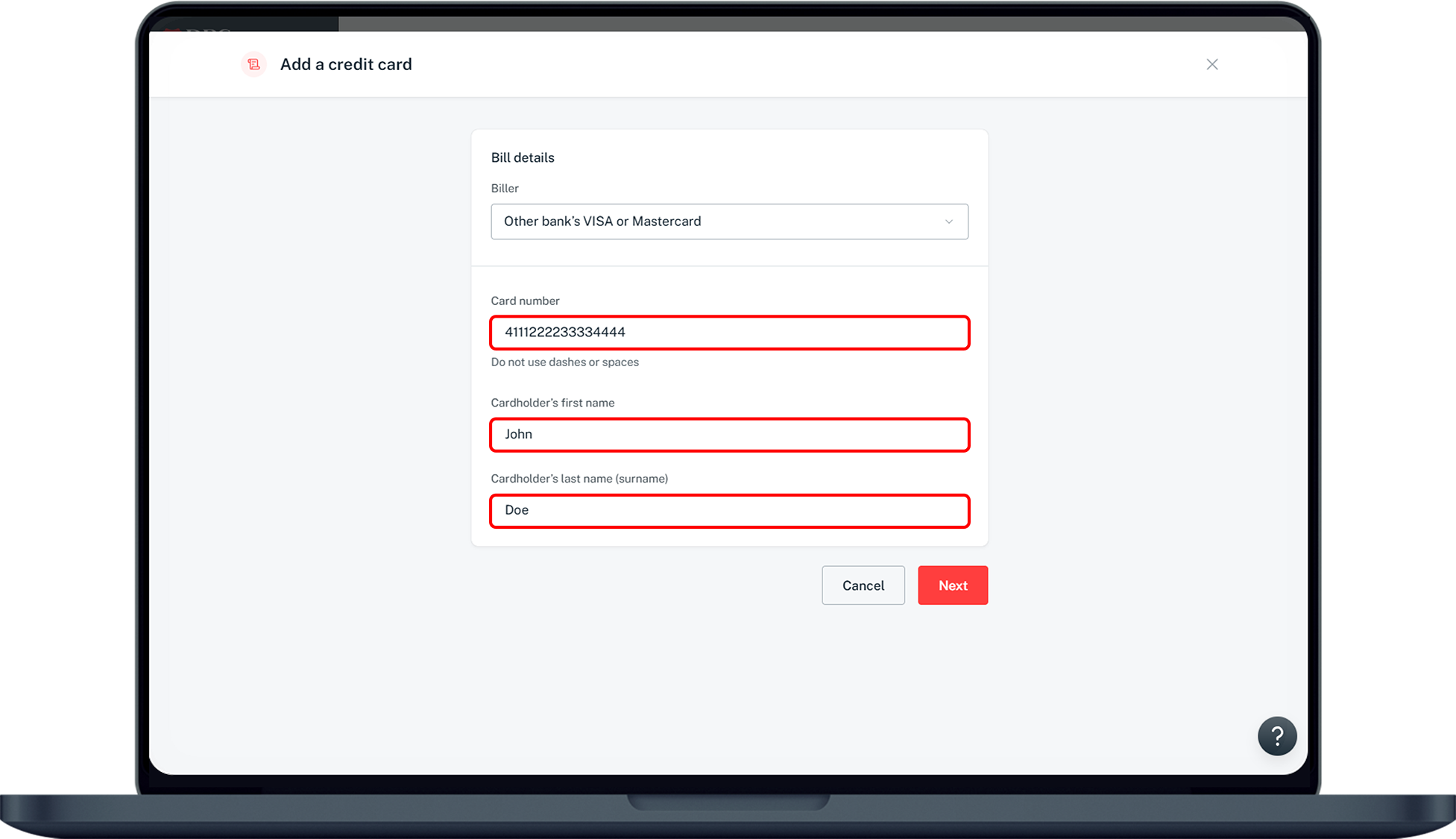Click the red bill scroll icon in header
The width and height of the screenshot is (1456, 839).
tap(253, 64)
